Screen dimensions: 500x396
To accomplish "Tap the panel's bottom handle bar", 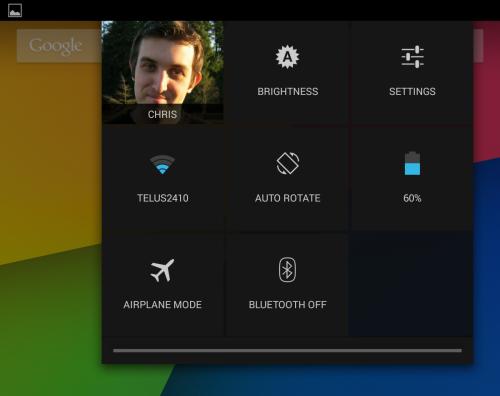I will pos(287,351).
